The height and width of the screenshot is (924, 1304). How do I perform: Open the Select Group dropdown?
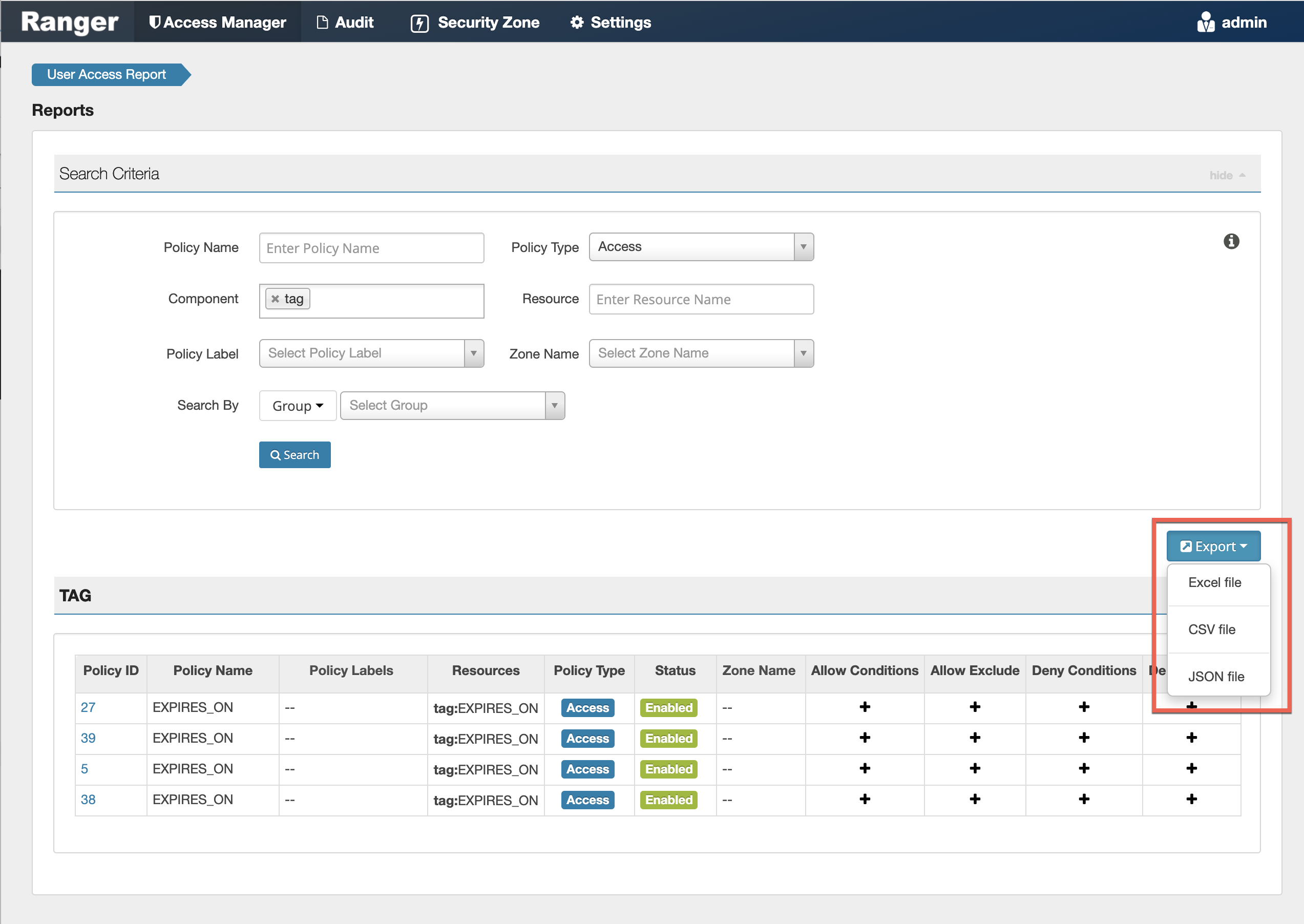tap(452, 406)
